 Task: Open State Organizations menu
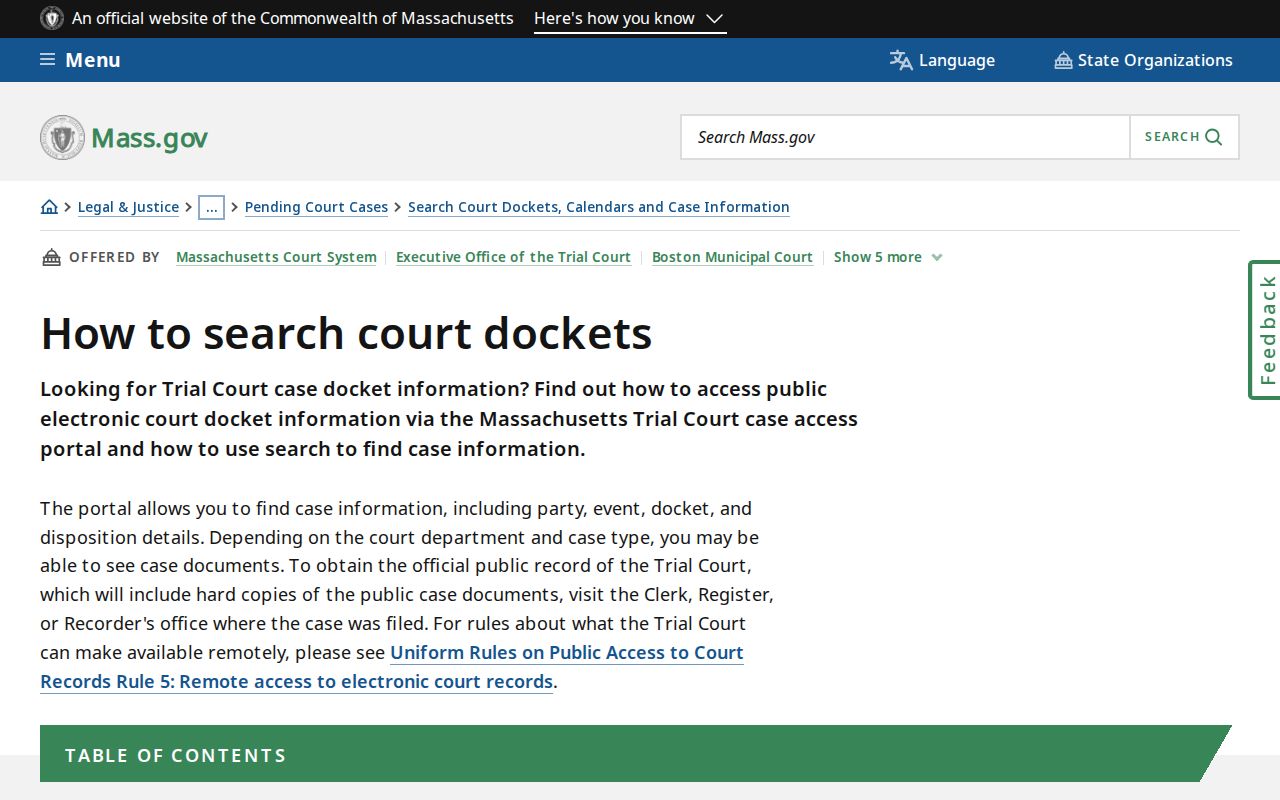[1143, 60]
